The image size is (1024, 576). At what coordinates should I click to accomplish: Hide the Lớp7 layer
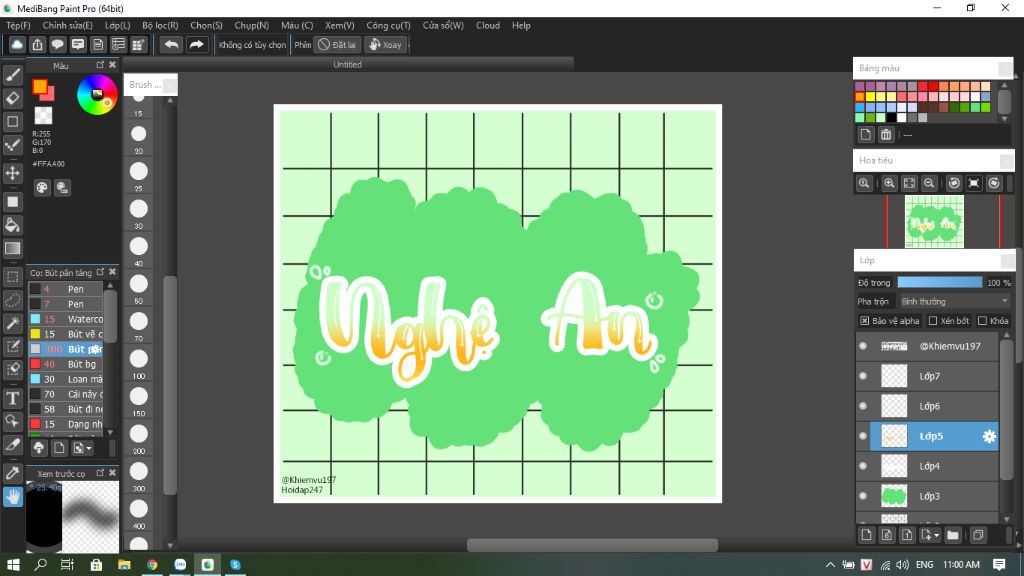pyautogui.click(x=863, y=376)
